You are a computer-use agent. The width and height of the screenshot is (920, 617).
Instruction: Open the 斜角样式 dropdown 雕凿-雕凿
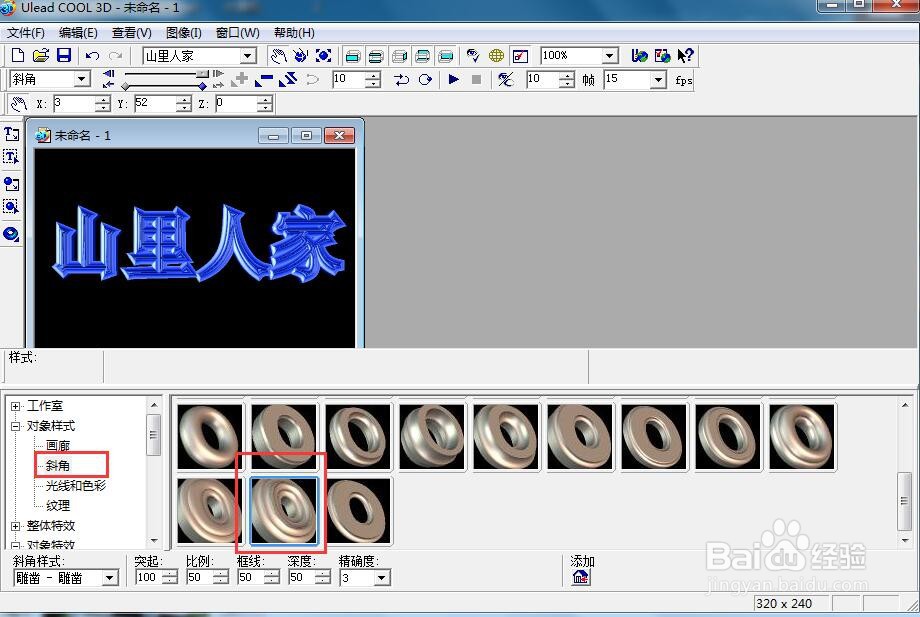coord(109,578)
